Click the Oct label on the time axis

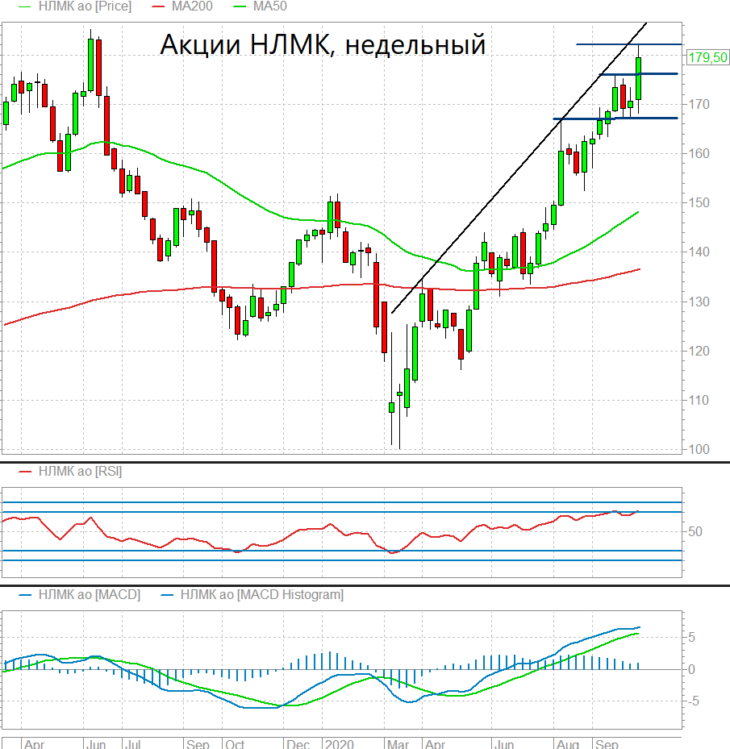235,743
